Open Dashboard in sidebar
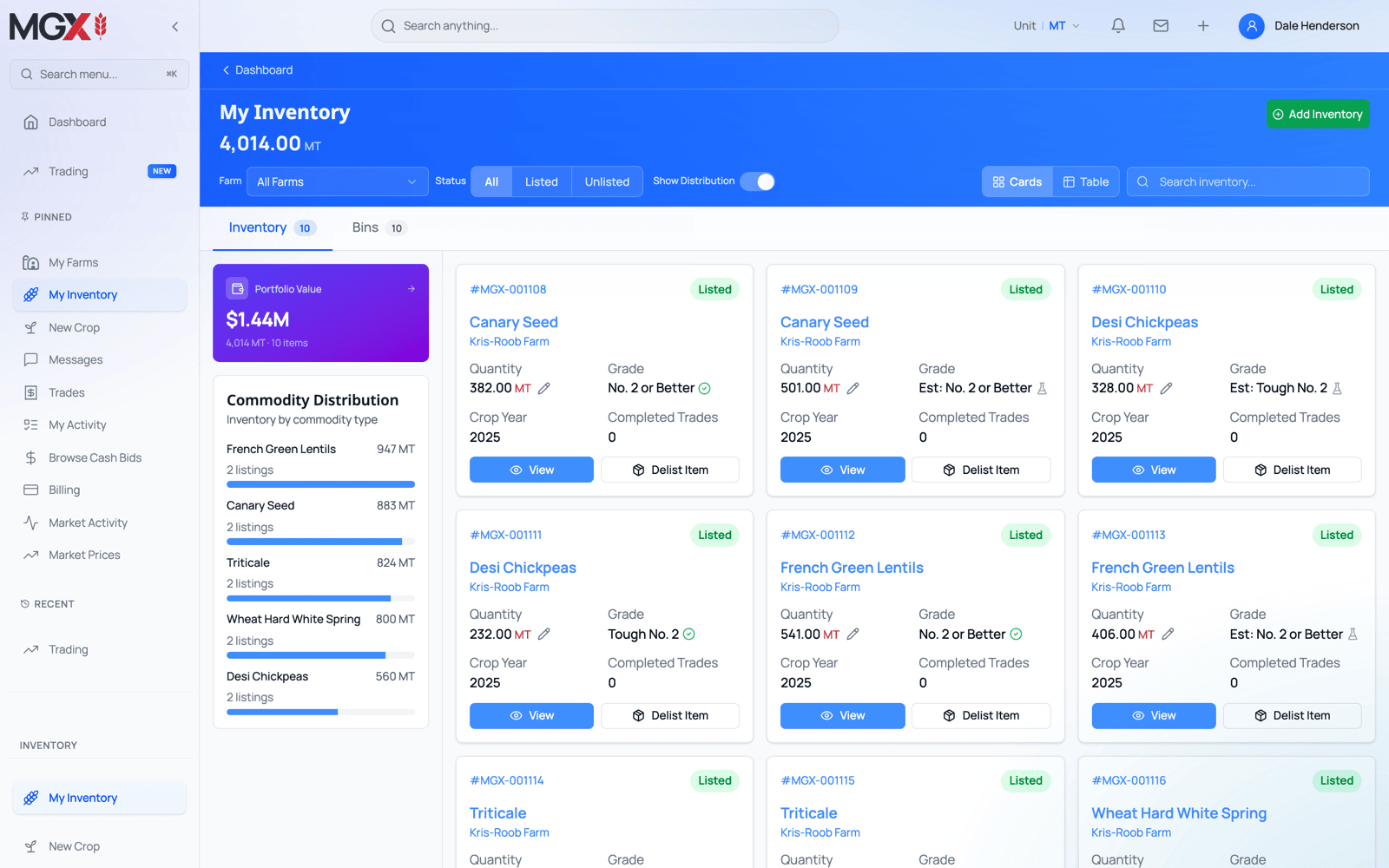The image size is (1389, 868). click(100, 122)
